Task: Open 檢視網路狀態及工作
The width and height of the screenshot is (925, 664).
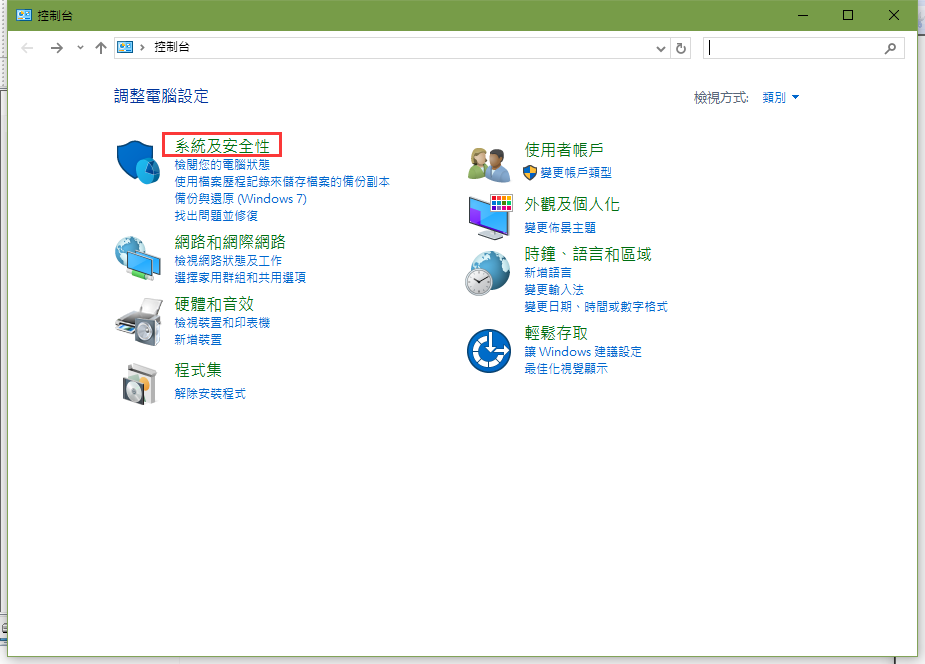Action: pyautogui.click(x=228, y=261)
